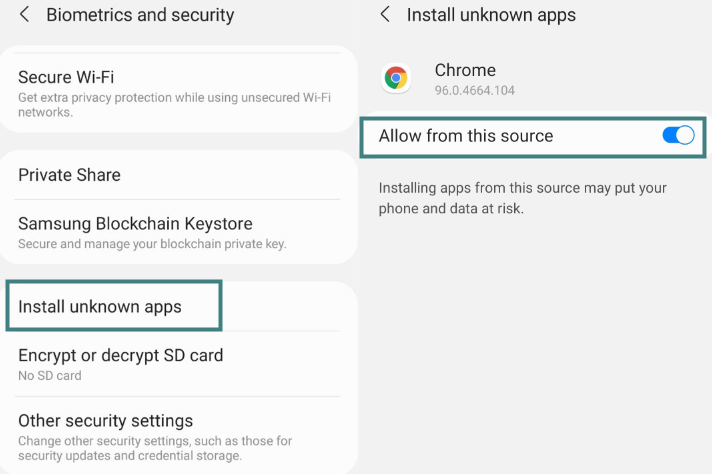The height and width of the screenshot is (474, 712).
Task: Go back from Install unknown apps screen
Action: pos(385,15)
